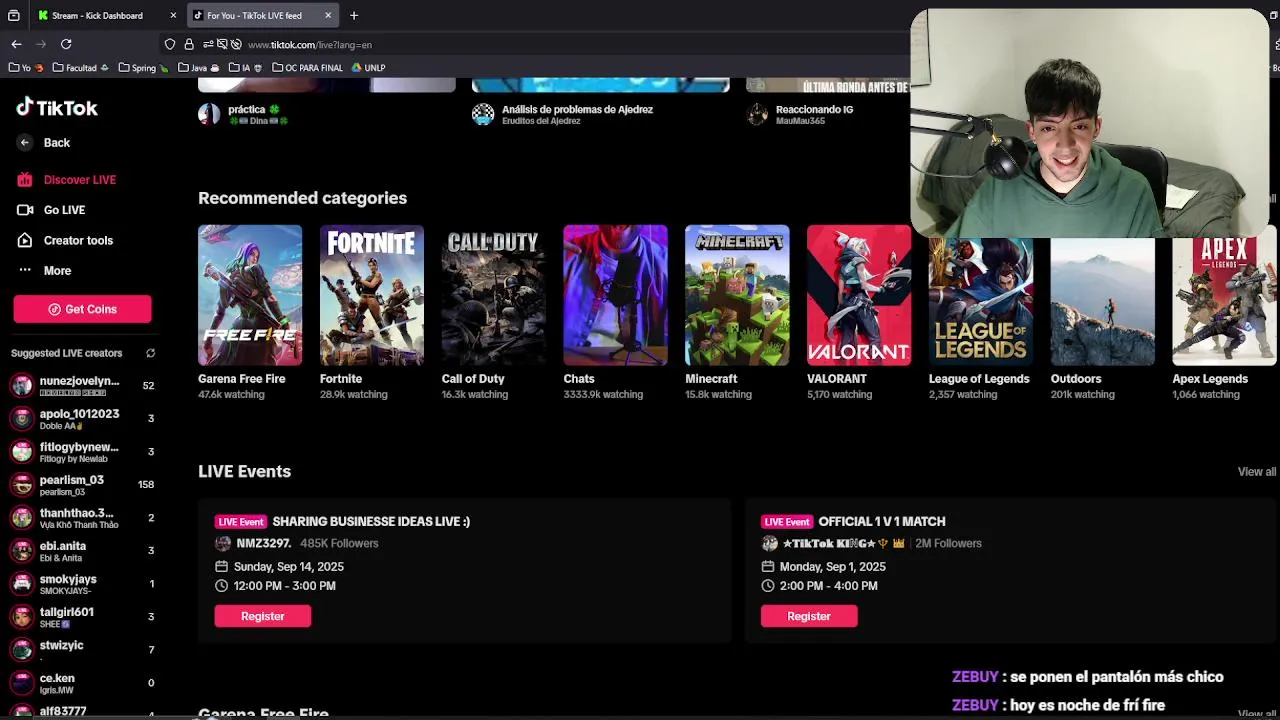Open the Spring bookmarks folder
The width and height of the screenshot is (1280, 720).
(x=143, y=68)
